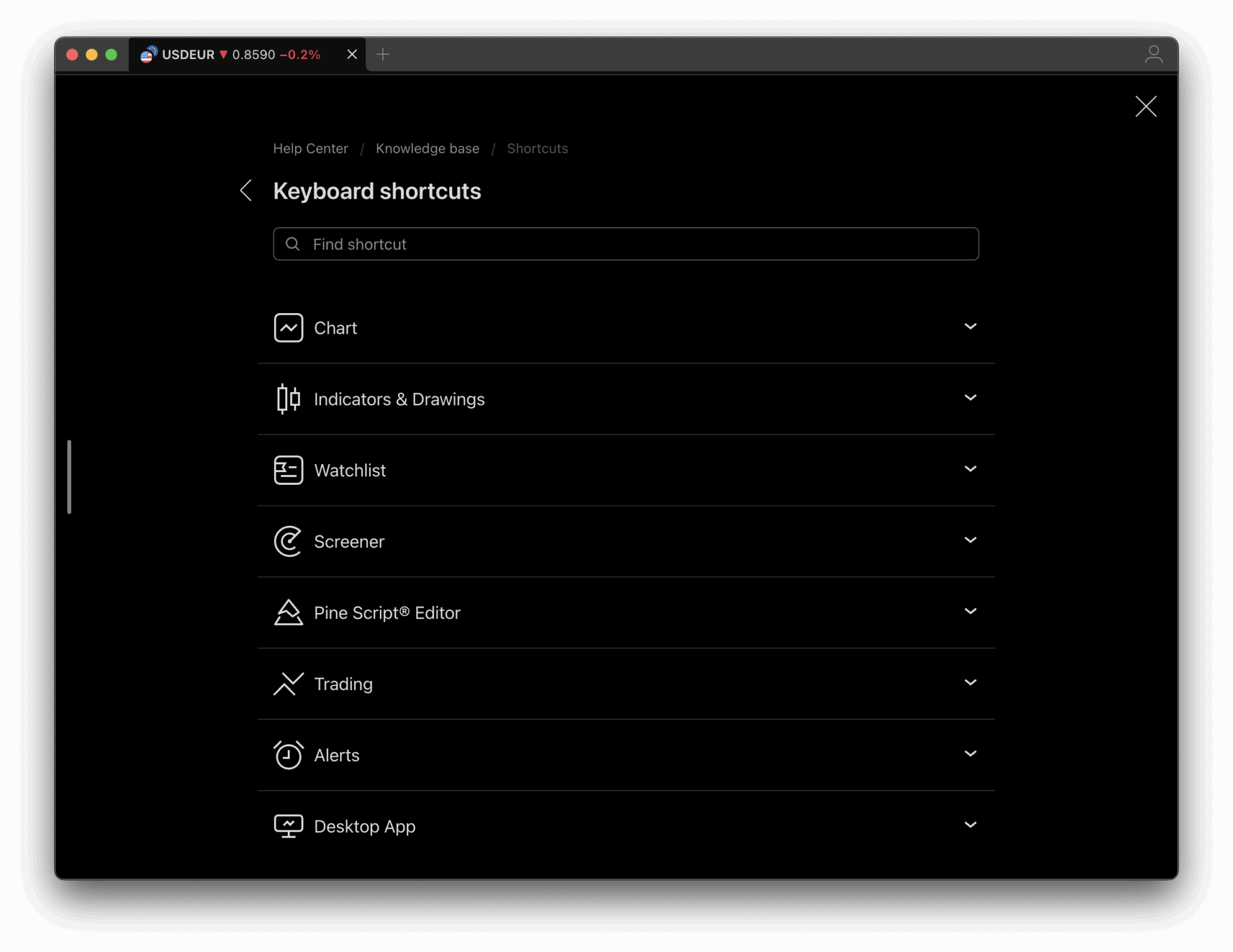Image resolution: width=1233 pixels, height=952 pixels.
Task: Expand the Trading shortcuts chevron
Action: pos(970,682)
